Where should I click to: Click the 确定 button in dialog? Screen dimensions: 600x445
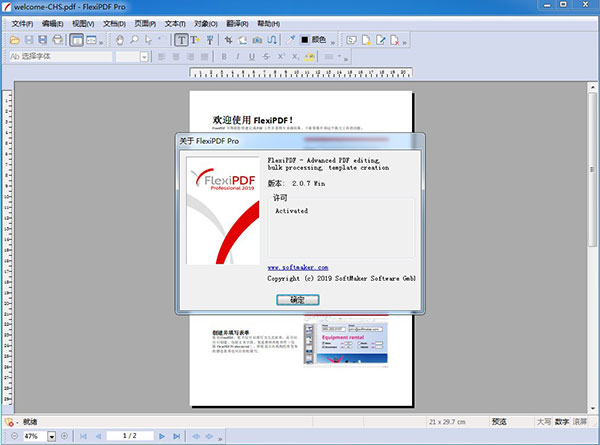pyautogui.click(x=297, y=299)
